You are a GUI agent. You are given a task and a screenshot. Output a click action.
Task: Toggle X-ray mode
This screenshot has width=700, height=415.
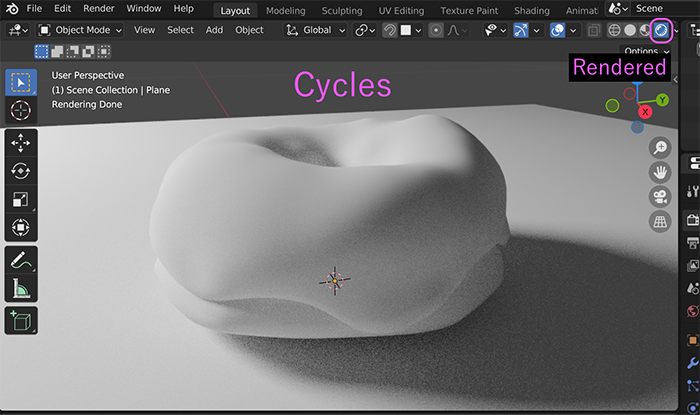(x=593, y=30)
